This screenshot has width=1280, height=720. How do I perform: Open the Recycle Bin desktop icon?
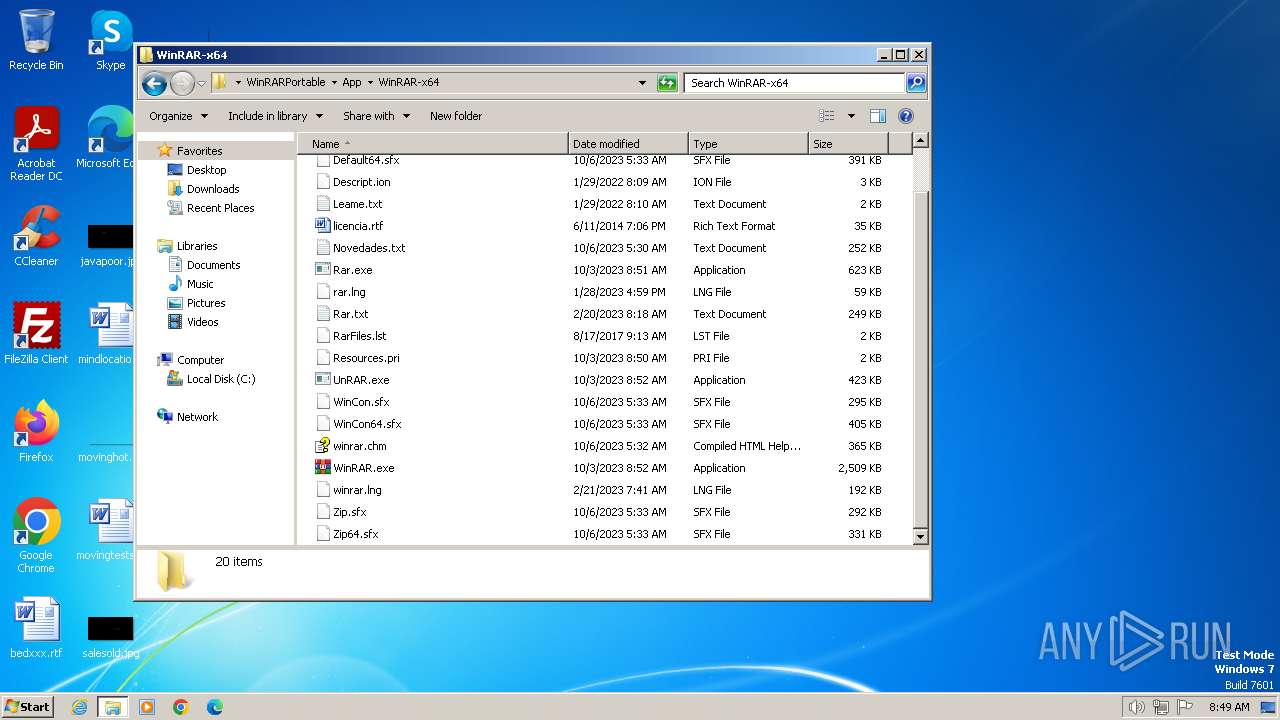point(36,40)
